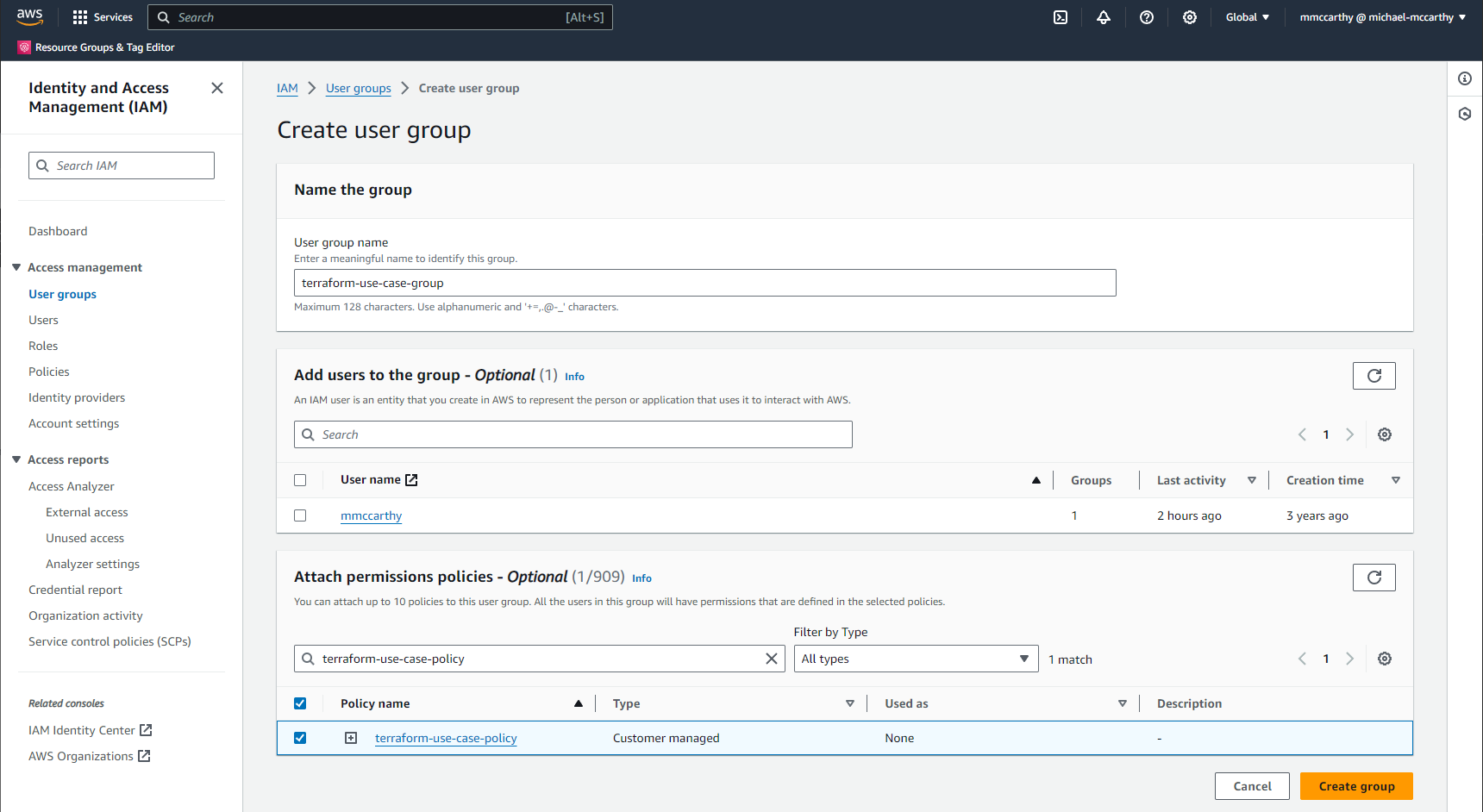Sort by Creation time column arrow
Image resolution: width=1483 pixels, height=812 pixels.
coord(1396,480)
